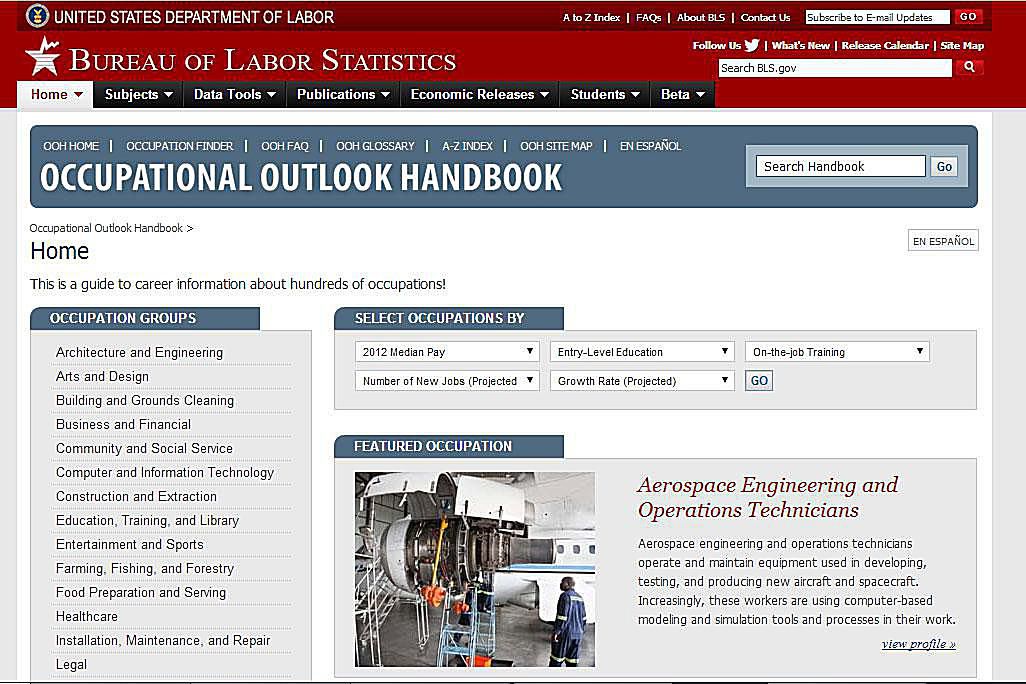Click into the Search BLS.gov box
Viewport: 1026px width, 684px height.
[x=835, y=68]
